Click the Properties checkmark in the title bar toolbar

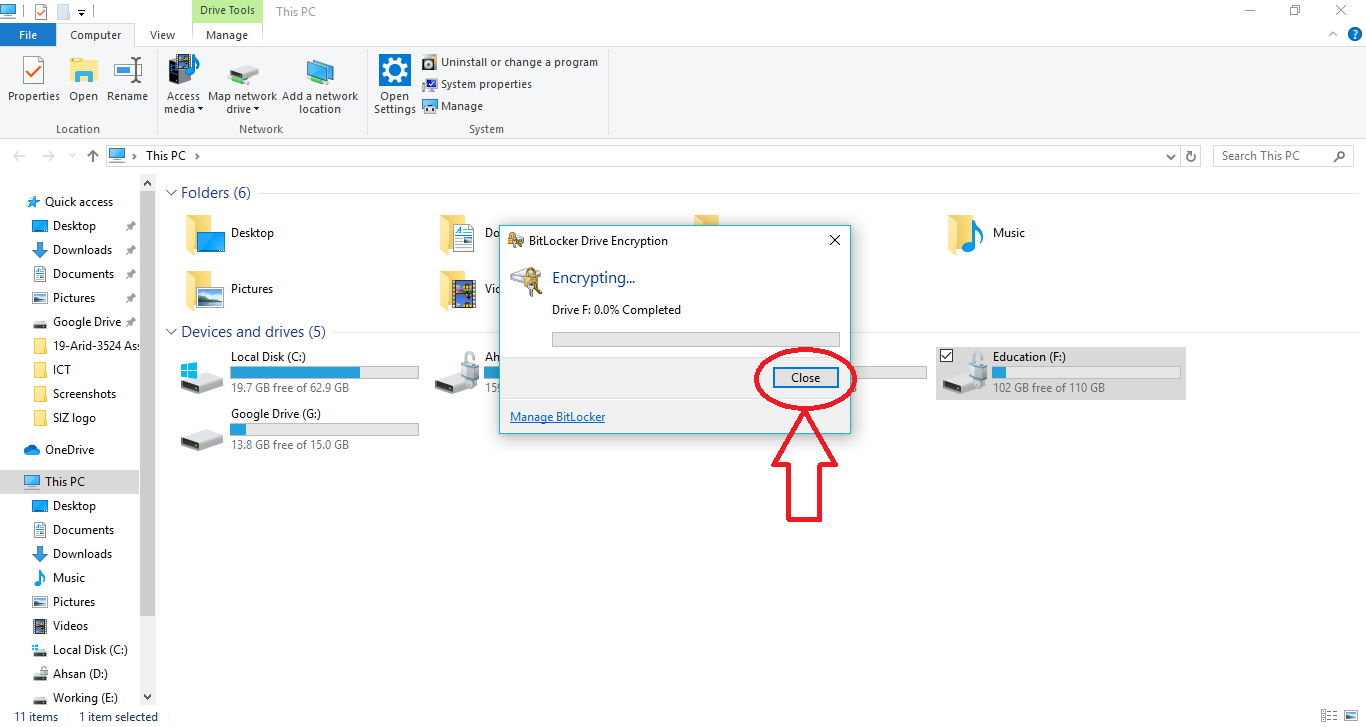[41, 12]
